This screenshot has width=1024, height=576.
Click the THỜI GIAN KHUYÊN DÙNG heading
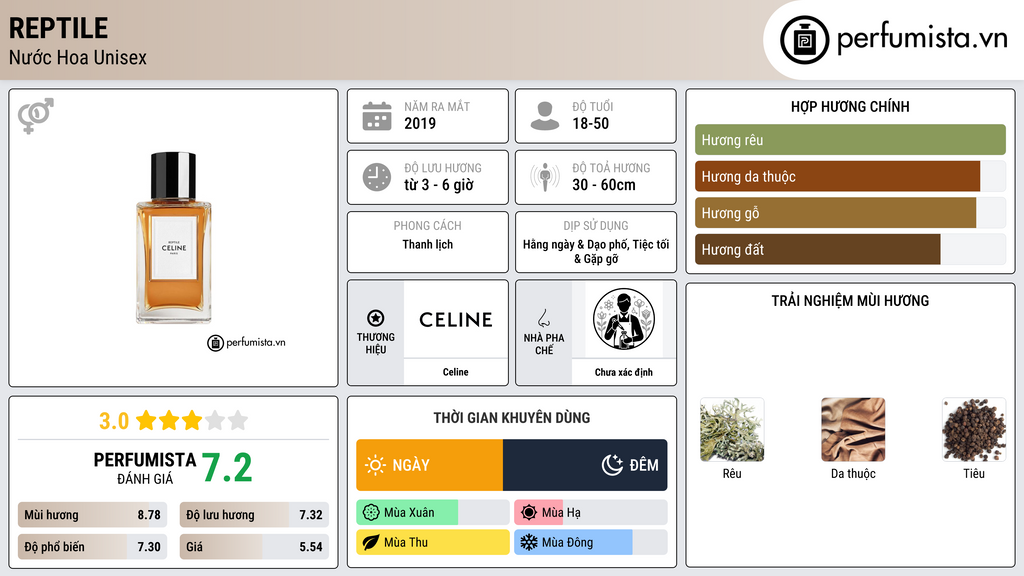[x=511, y=418]
